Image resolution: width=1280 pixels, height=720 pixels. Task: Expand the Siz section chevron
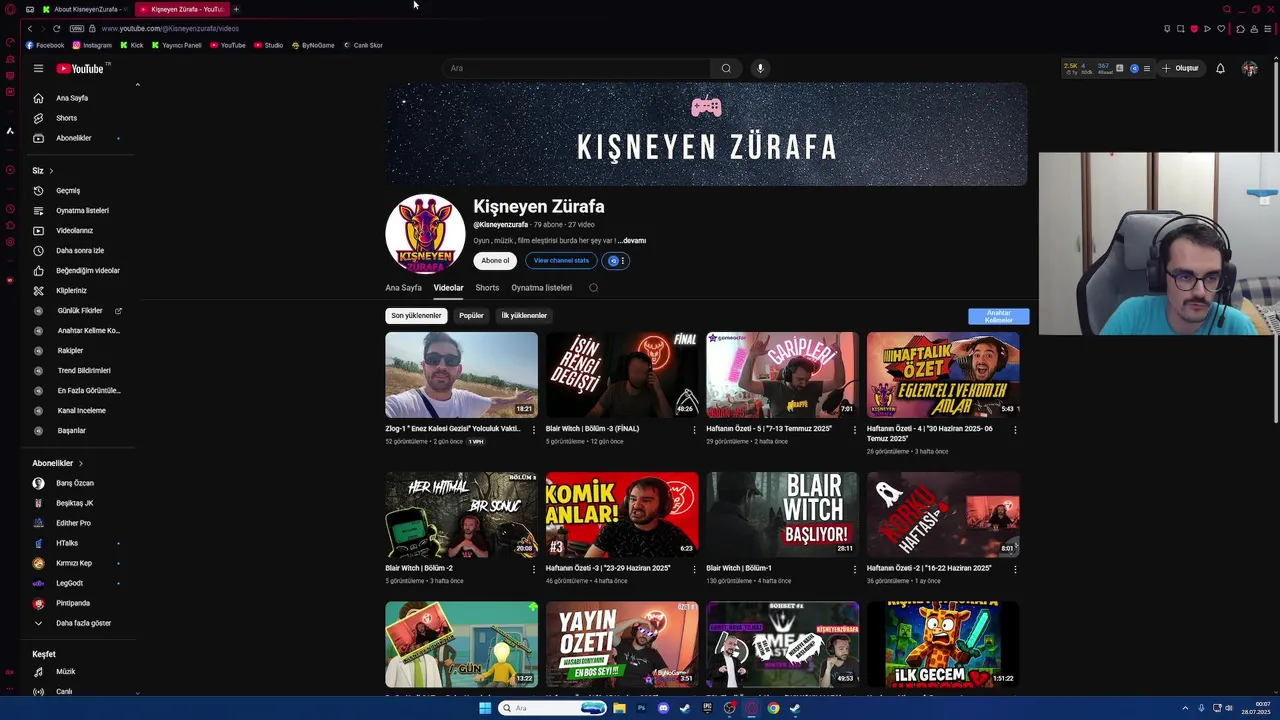tap(51, 171)
